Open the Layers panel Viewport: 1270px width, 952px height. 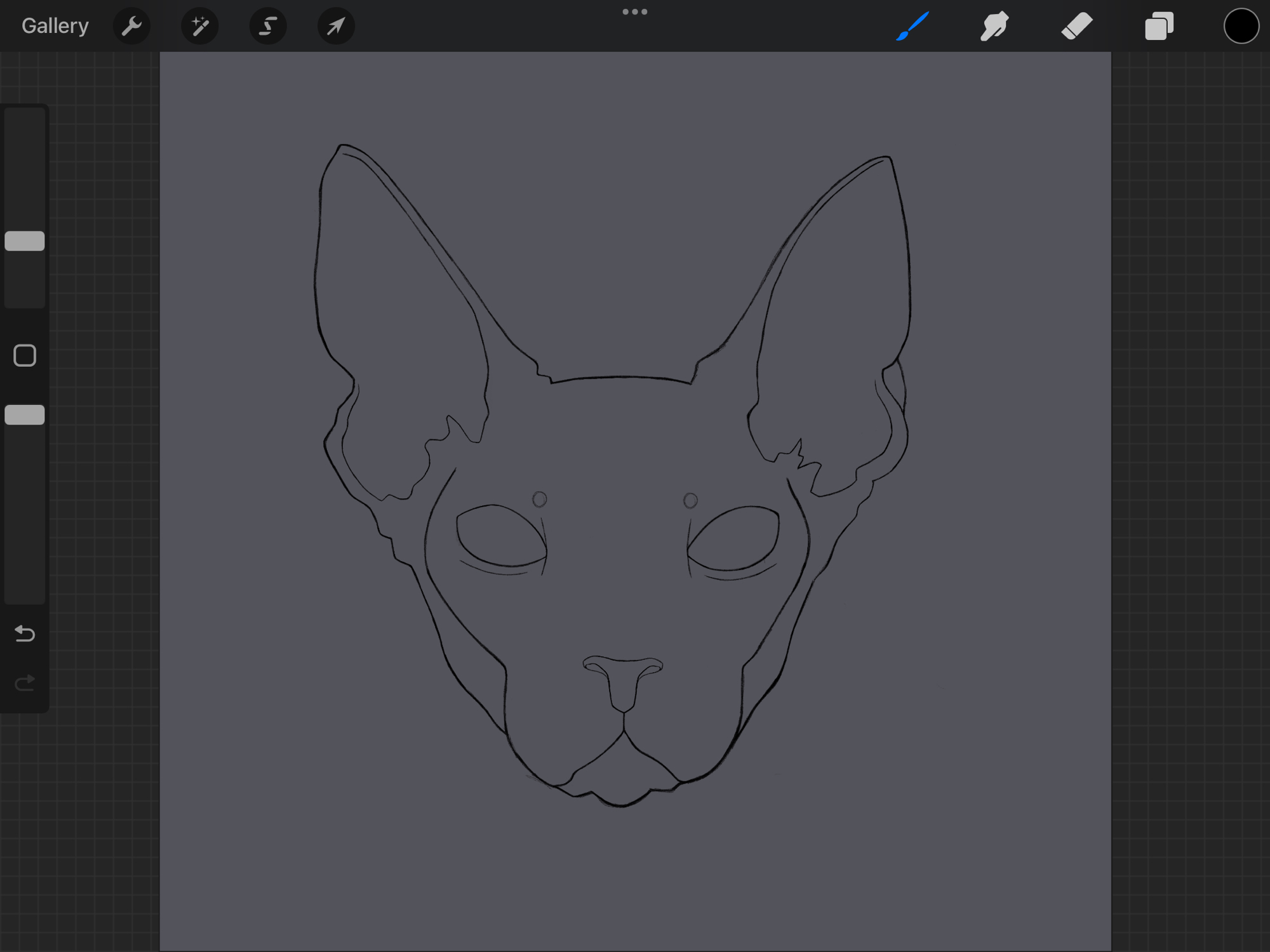tap(1159, 26)
